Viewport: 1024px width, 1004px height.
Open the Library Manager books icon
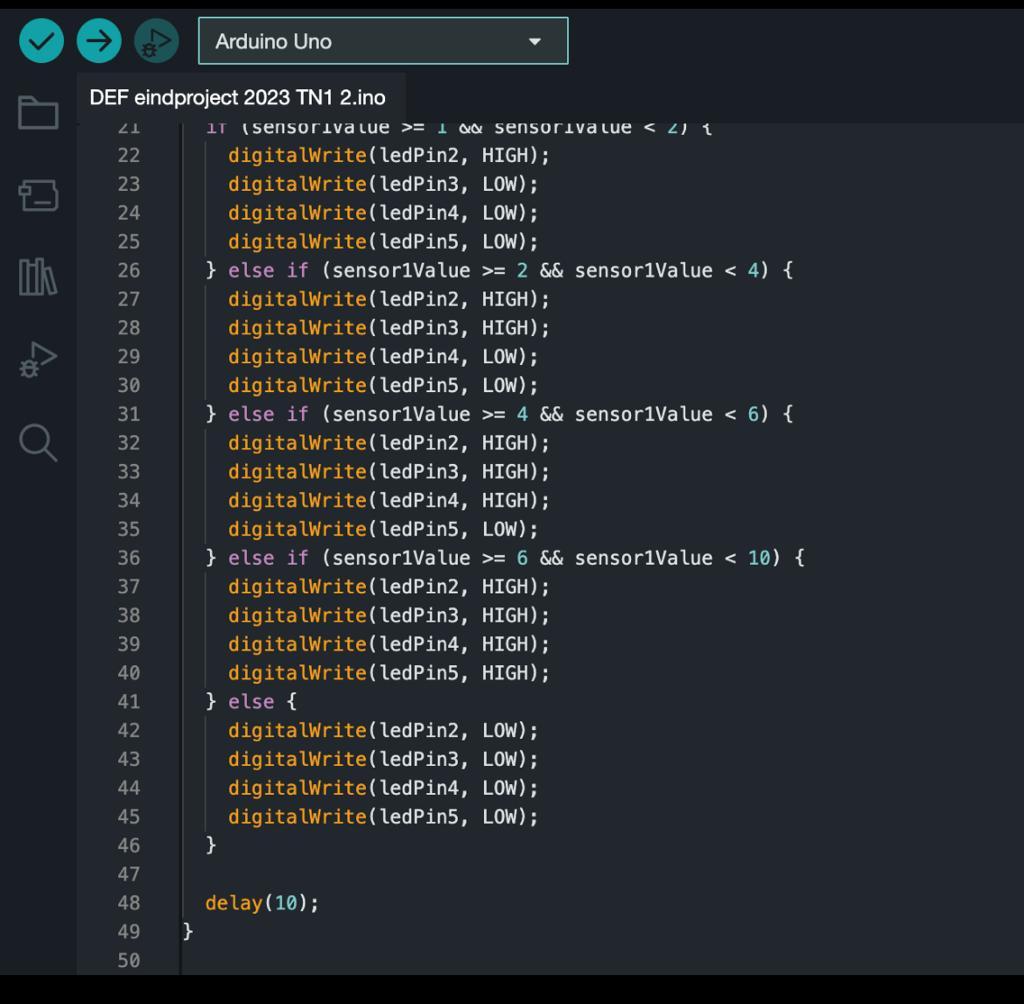[38, 276]
